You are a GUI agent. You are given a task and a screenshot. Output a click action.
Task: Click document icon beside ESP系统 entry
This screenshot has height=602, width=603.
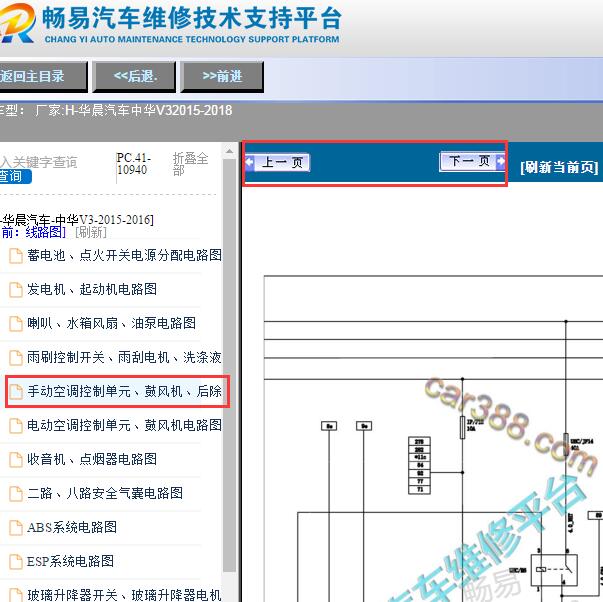pos(16,562)
